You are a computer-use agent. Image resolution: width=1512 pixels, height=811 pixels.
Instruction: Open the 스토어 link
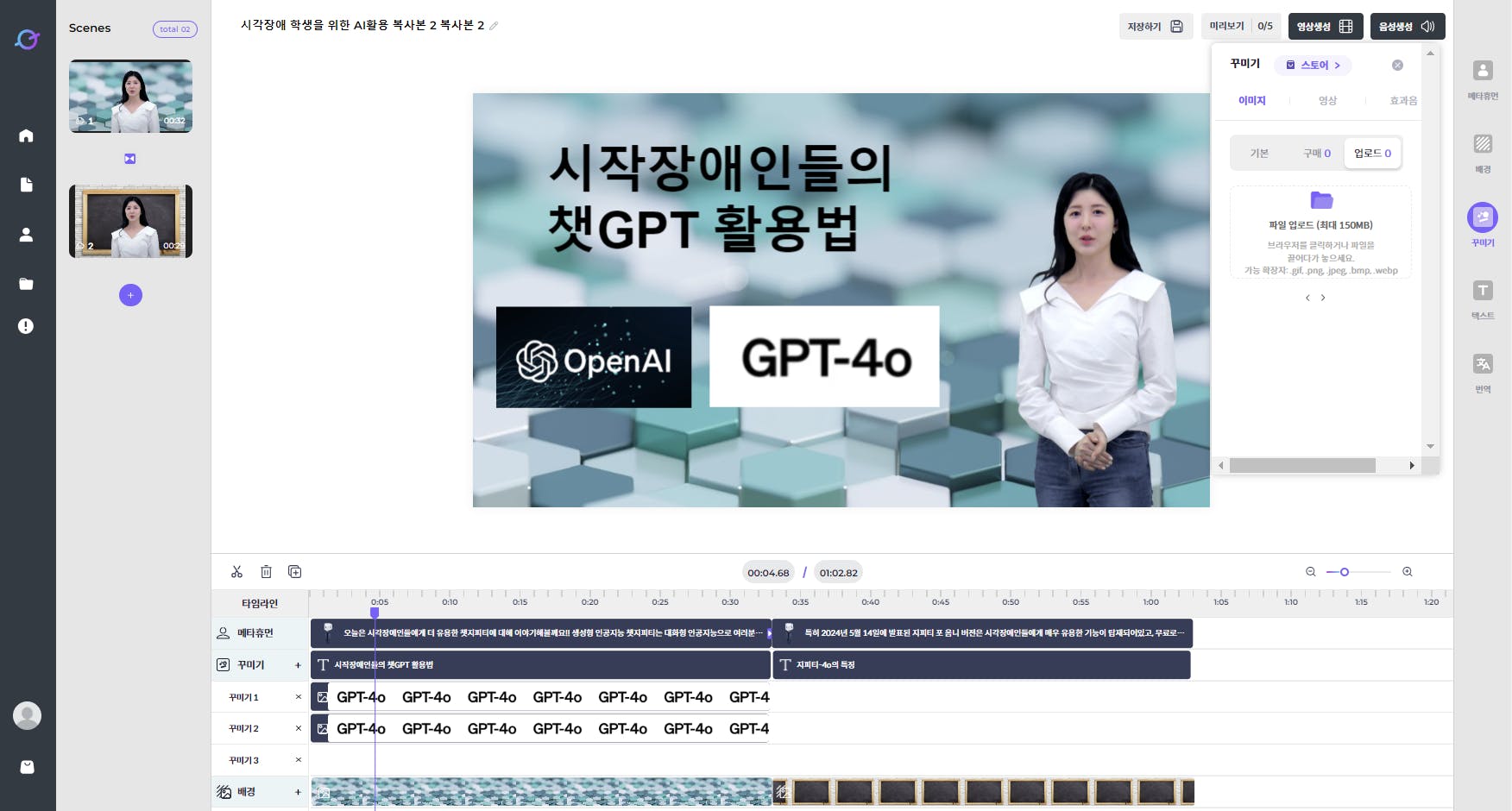(1313, 66)
